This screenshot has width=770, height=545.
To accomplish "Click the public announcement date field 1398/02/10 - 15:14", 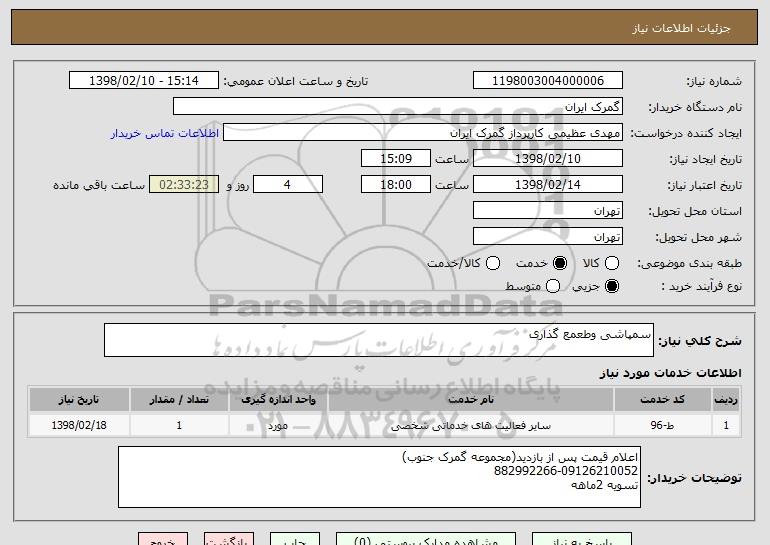I will (x=144, y=81).
